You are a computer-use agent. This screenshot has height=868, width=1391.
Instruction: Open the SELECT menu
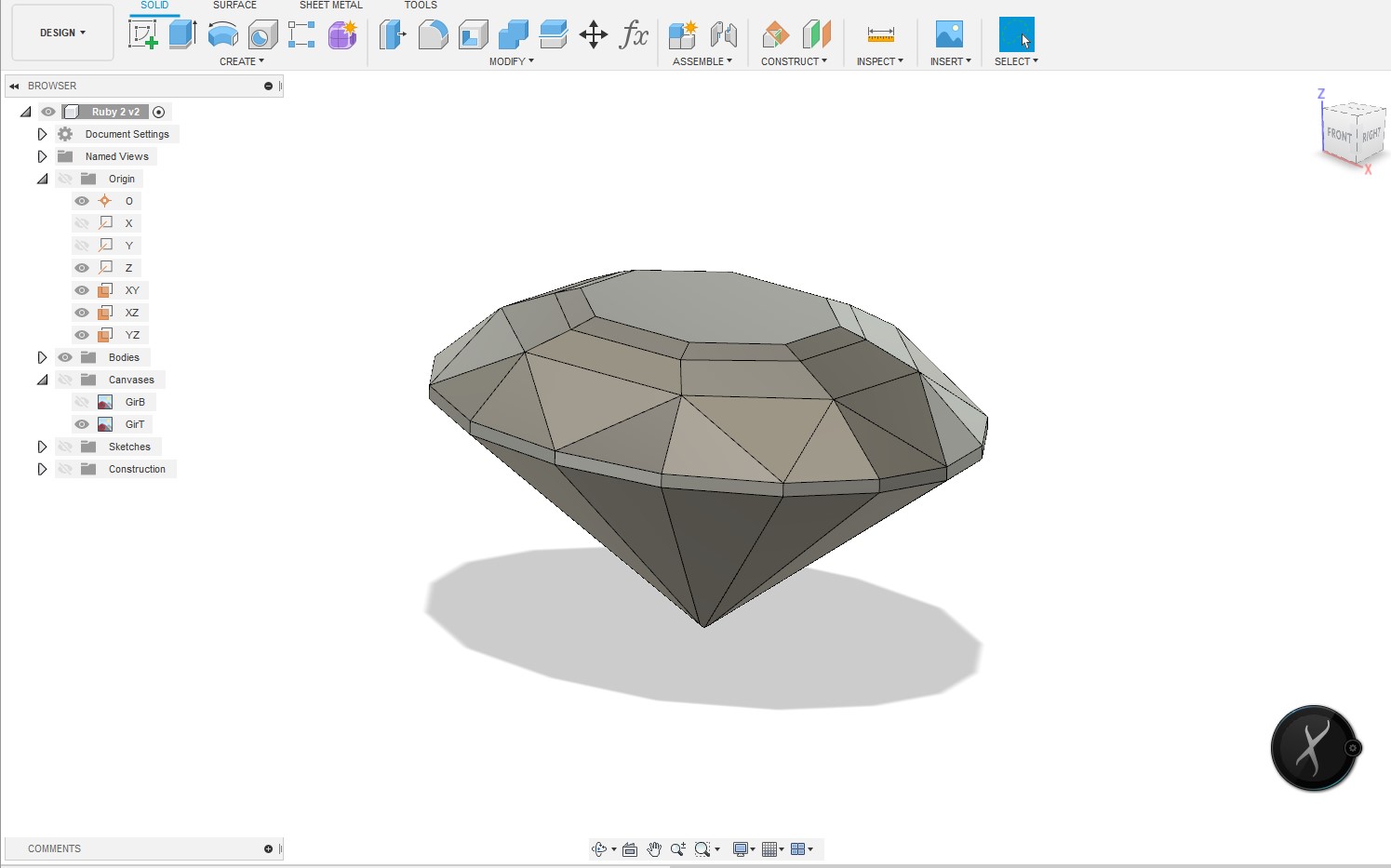pyautogui.click(x=1016, y=61)
